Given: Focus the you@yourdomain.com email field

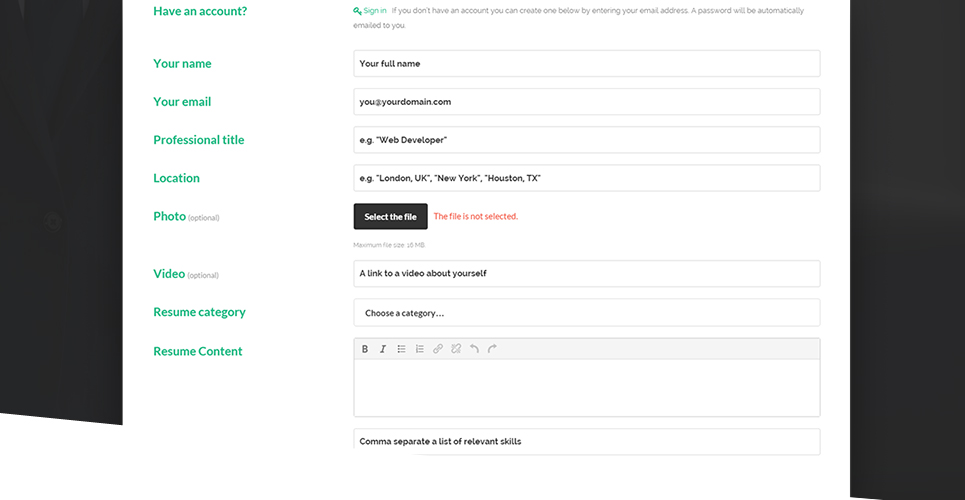Looking at the screenshot, I should (587, 102).
